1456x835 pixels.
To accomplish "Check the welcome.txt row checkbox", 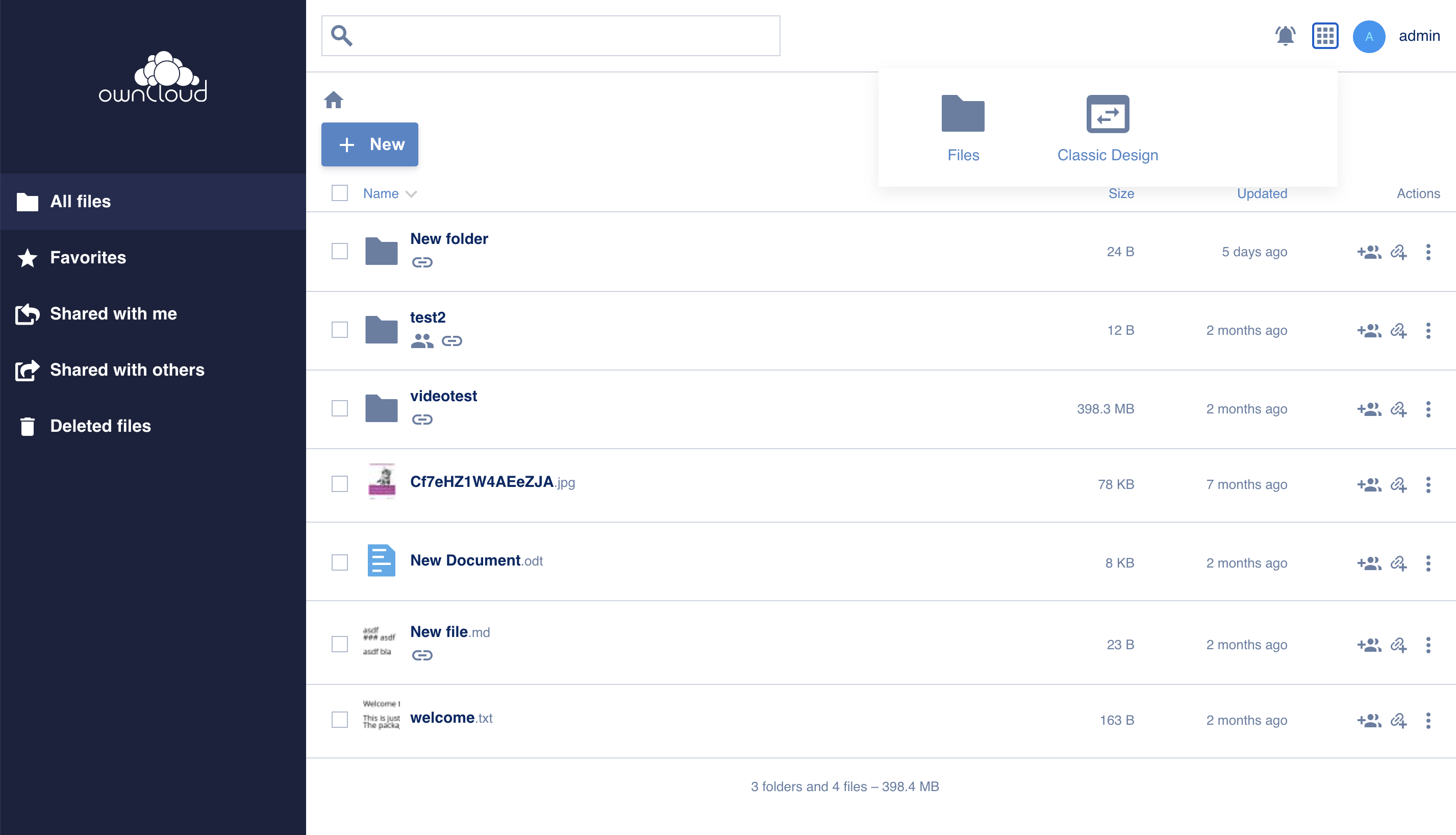I will click(x=339, y=720).
